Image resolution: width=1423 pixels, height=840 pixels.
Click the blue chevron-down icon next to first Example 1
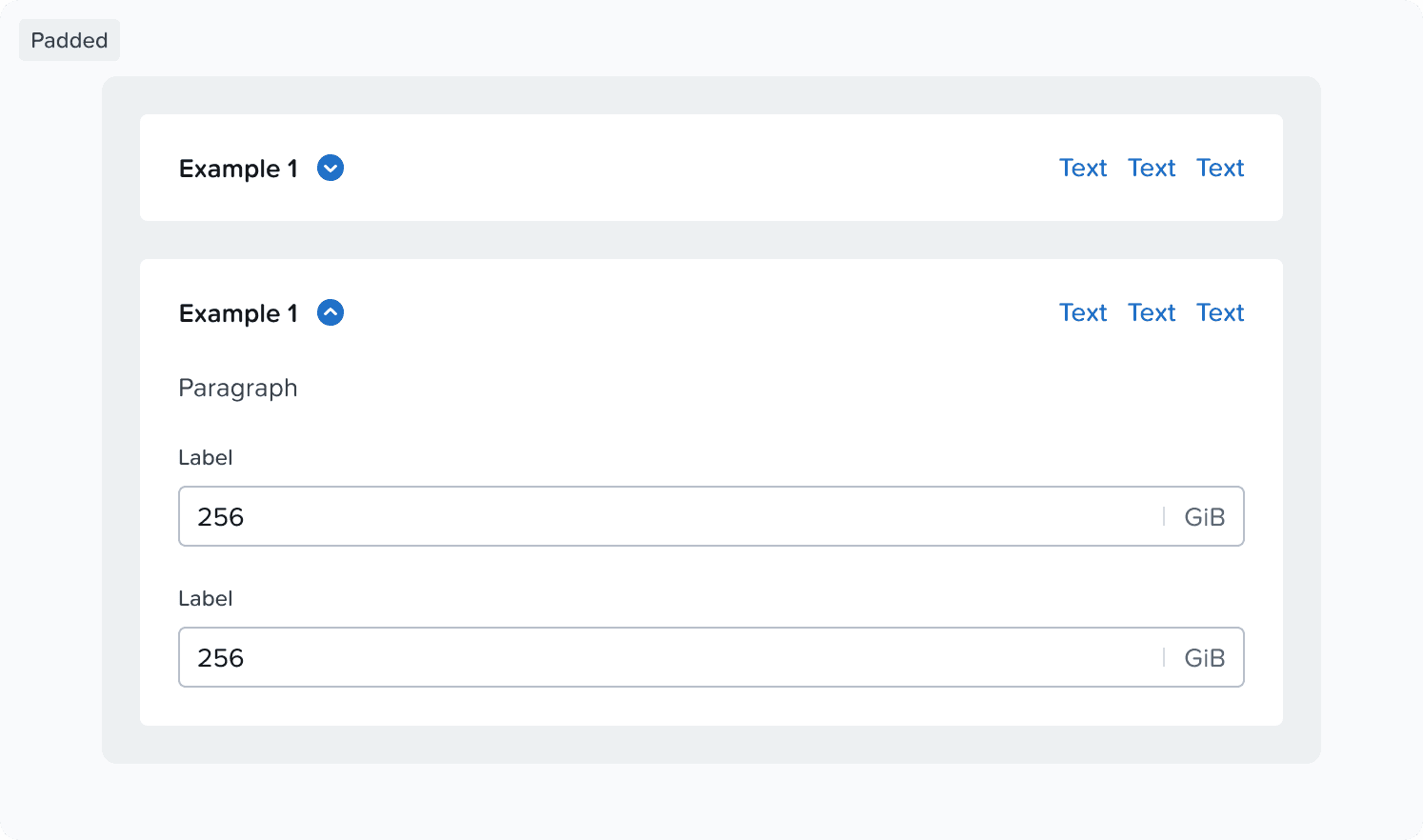330,168
